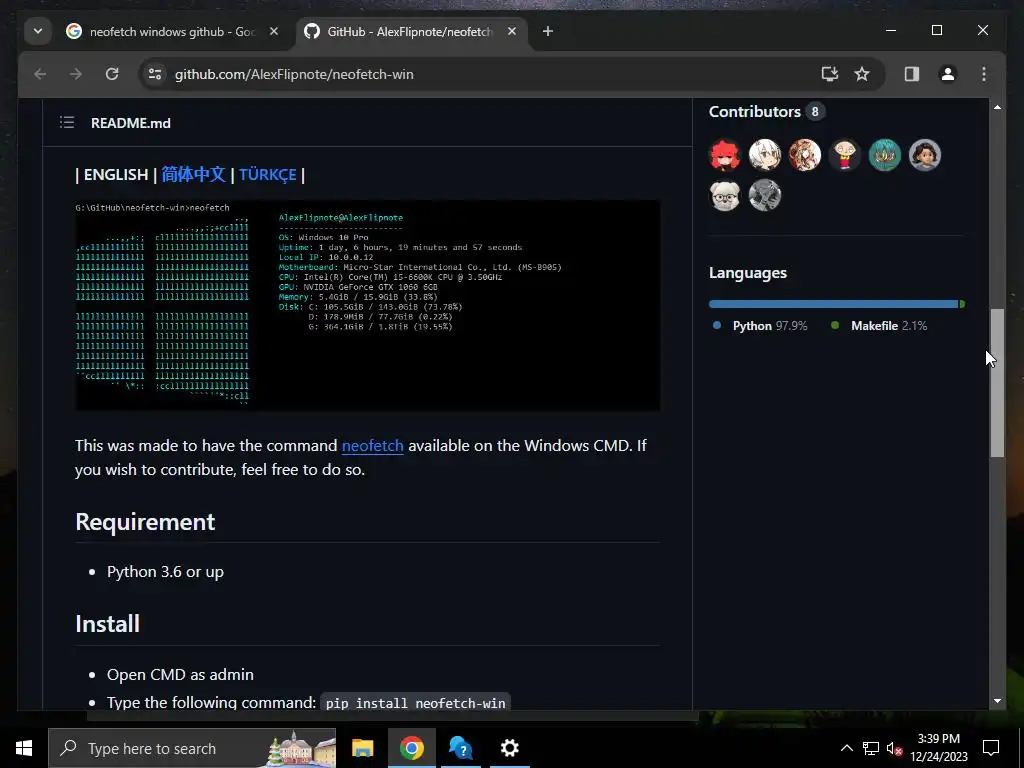Open Stewie cartoon contributor avatar
Image resolution: width=1024 pixels, height=768 pixels.
[x=844, y=155]
